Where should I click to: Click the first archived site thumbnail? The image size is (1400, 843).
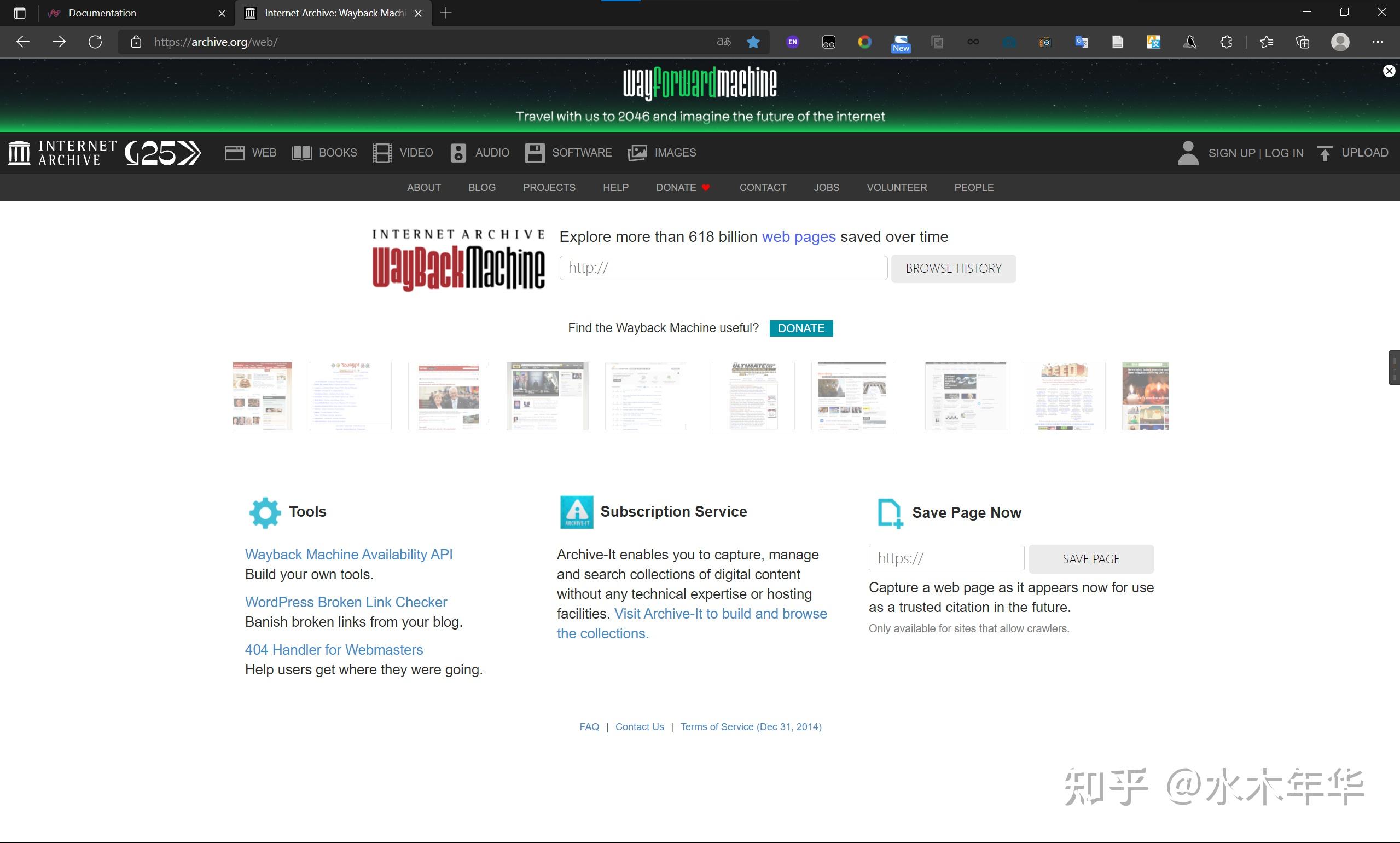pos(262,396)
